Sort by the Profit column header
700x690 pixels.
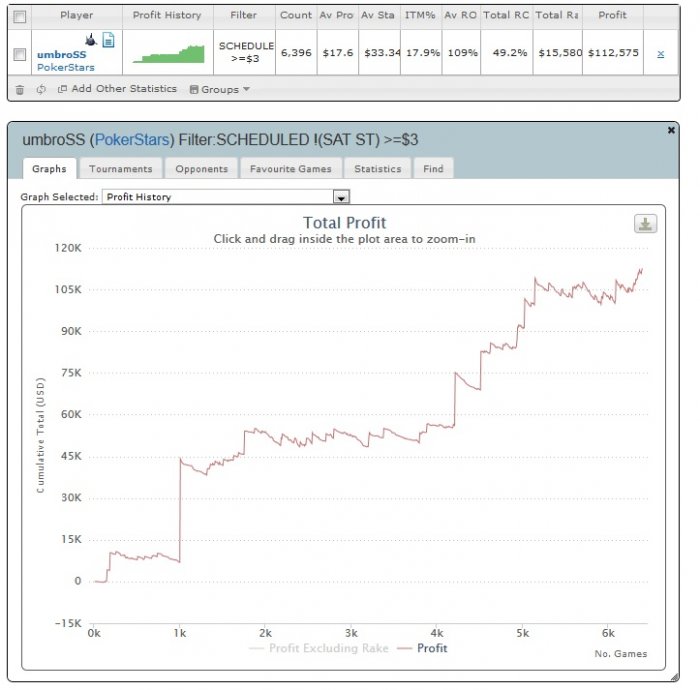(612, 15)
